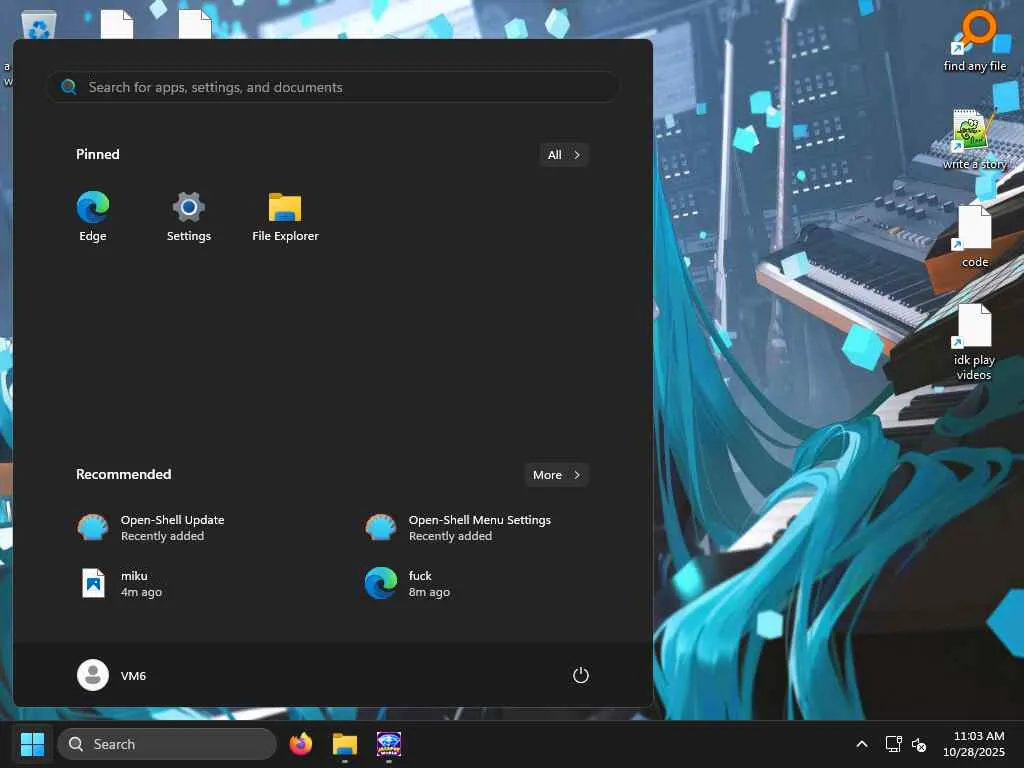Click the muted volume tray icon
Viewport: 1024px width, 768px height.
pos(919,744)
